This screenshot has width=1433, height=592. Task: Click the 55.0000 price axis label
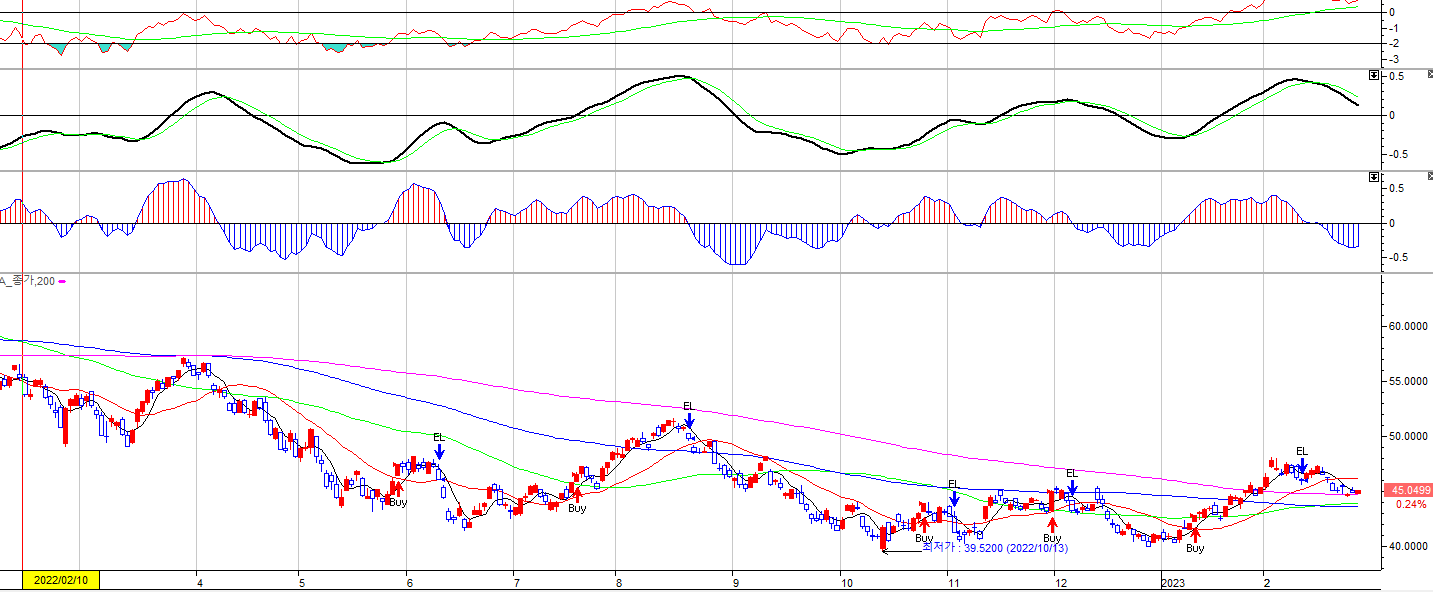pyautogui.click(x=1408, y=382)
